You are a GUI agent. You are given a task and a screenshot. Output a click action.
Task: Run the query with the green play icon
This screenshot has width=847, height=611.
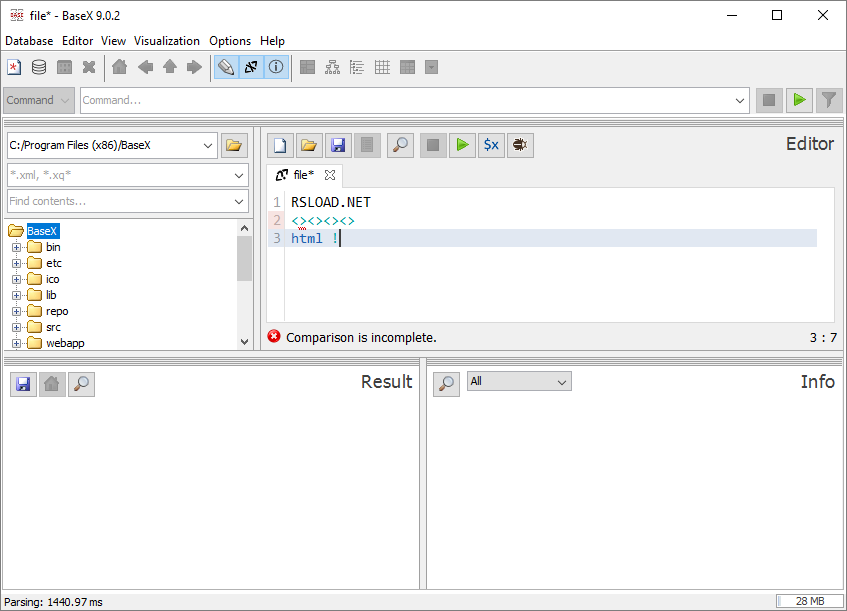click(462, 145)
